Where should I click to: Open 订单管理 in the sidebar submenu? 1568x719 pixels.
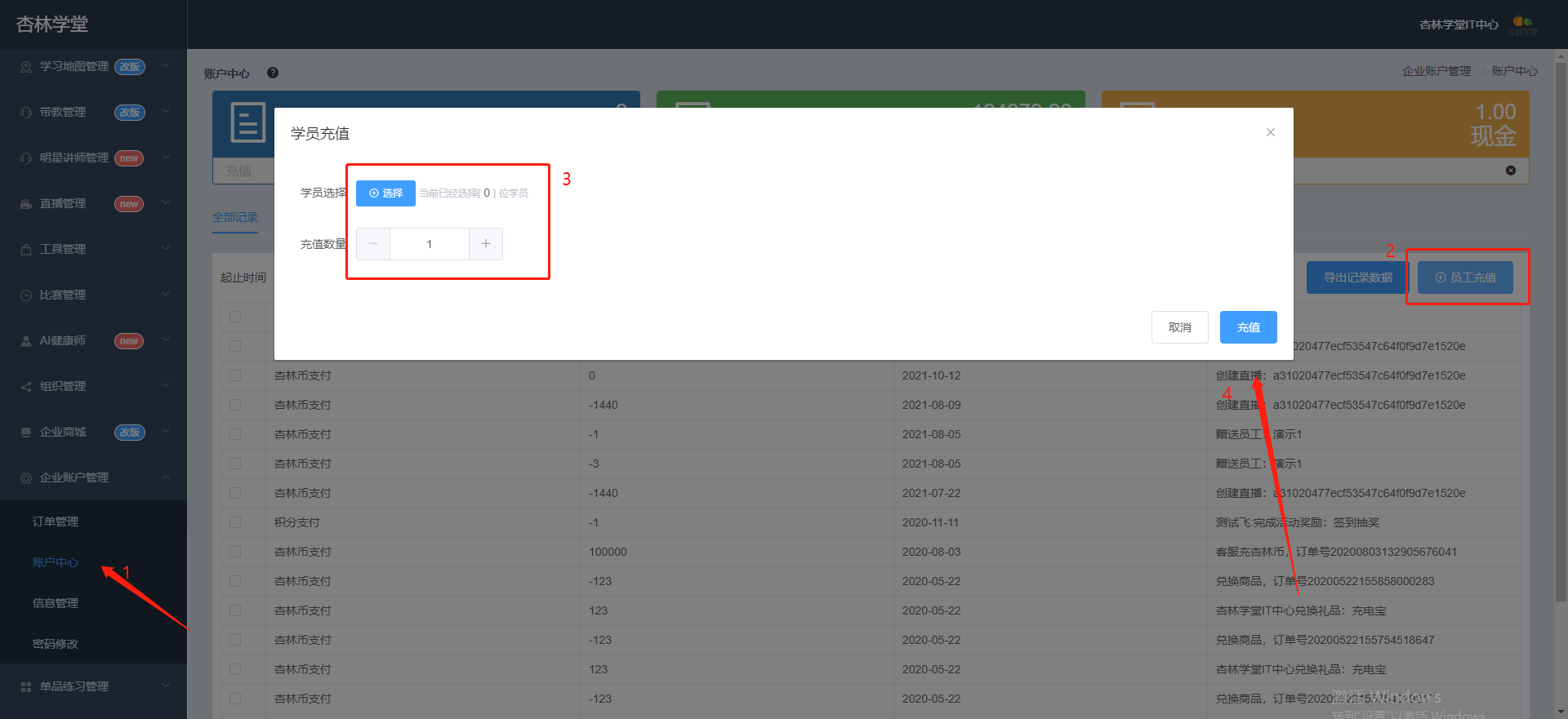click(x=56, y=521)
